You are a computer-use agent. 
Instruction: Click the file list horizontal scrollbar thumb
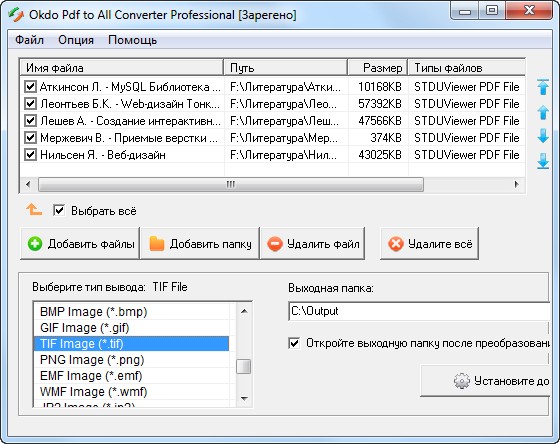231,184
